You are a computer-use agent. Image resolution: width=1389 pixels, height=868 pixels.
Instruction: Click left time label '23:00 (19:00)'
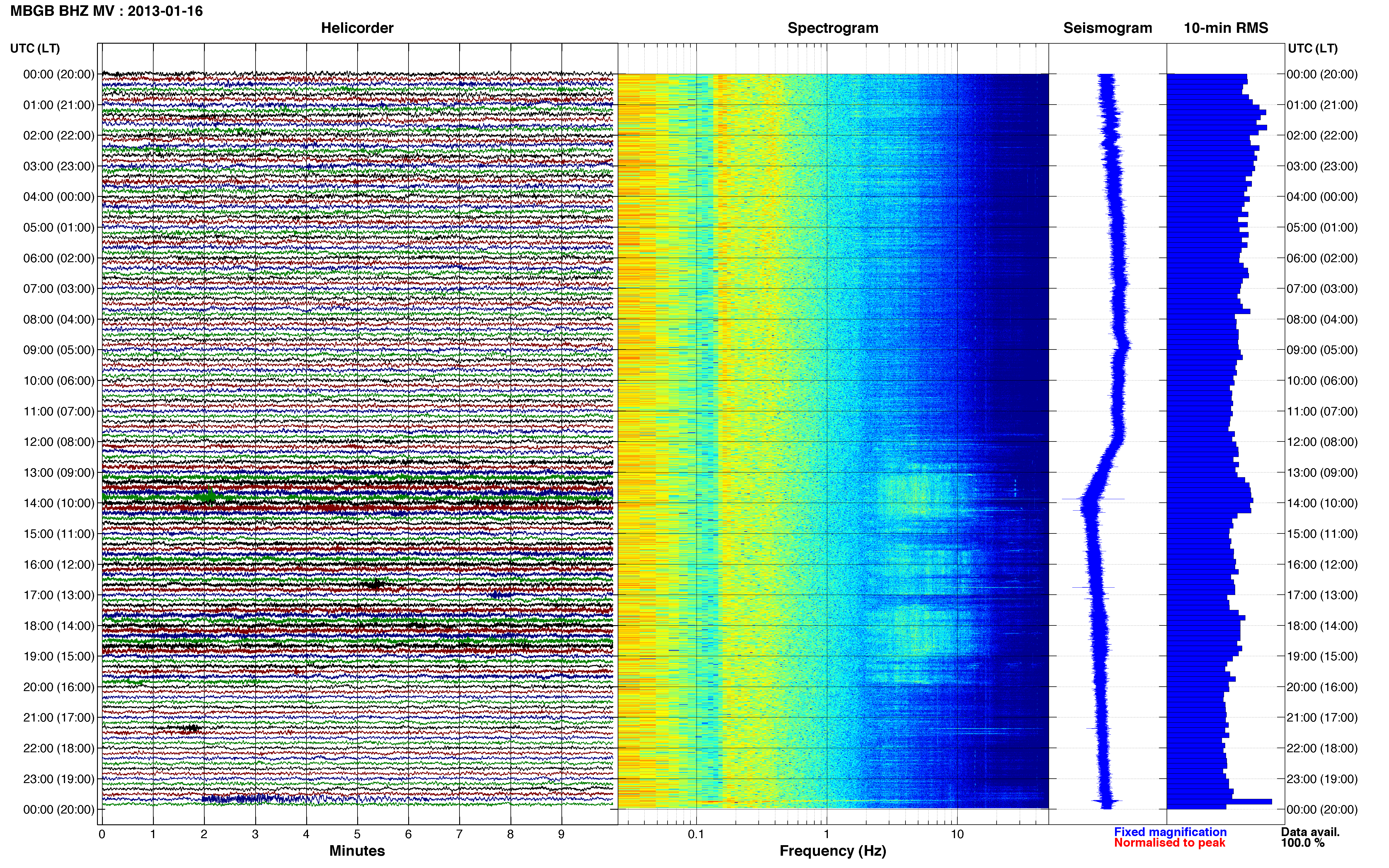coord(59,779)
